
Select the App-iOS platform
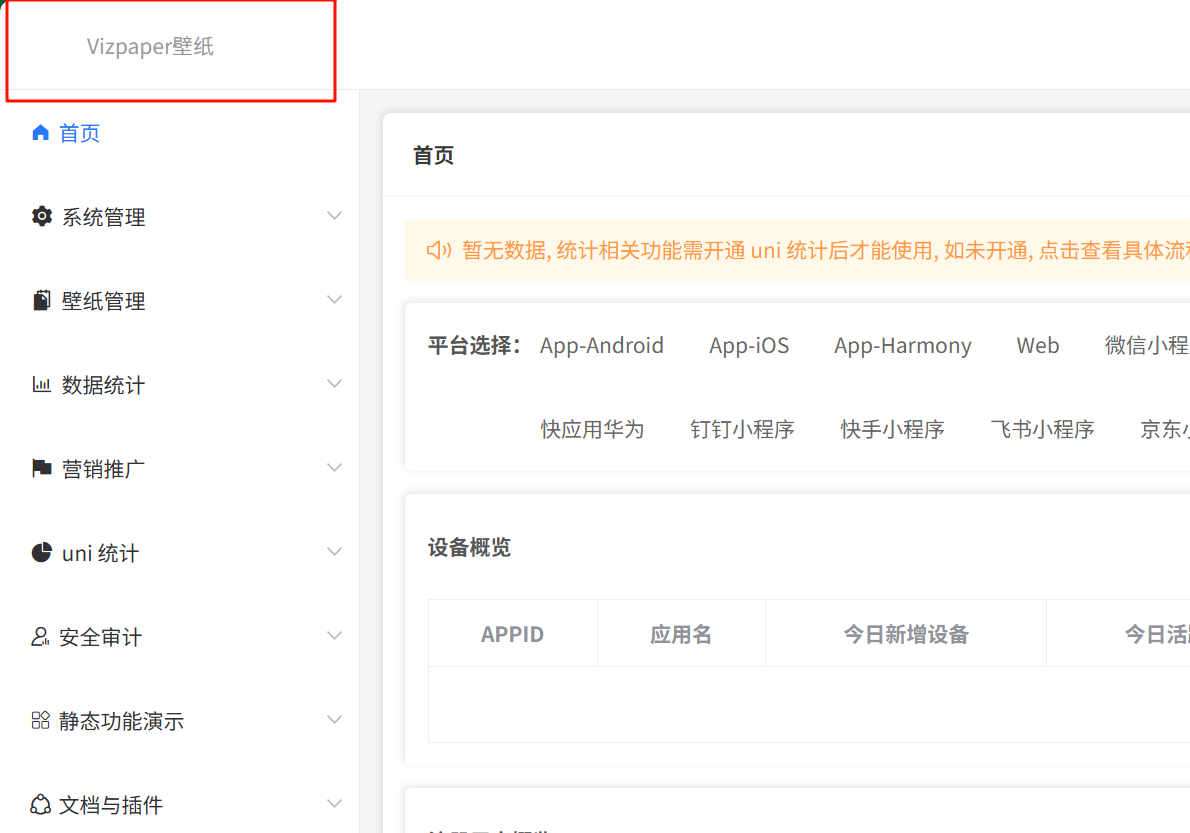(x=749, y=345)
